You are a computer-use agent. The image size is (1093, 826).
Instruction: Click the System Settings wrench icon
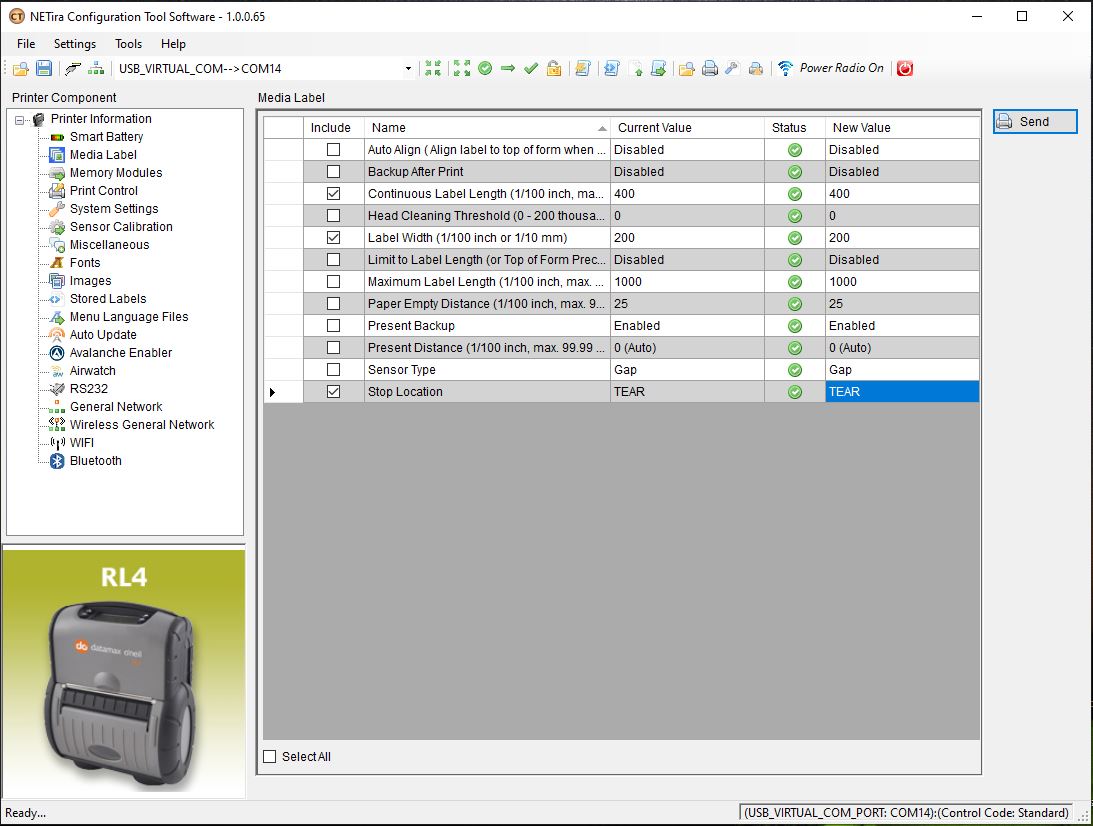pos(58,209)
